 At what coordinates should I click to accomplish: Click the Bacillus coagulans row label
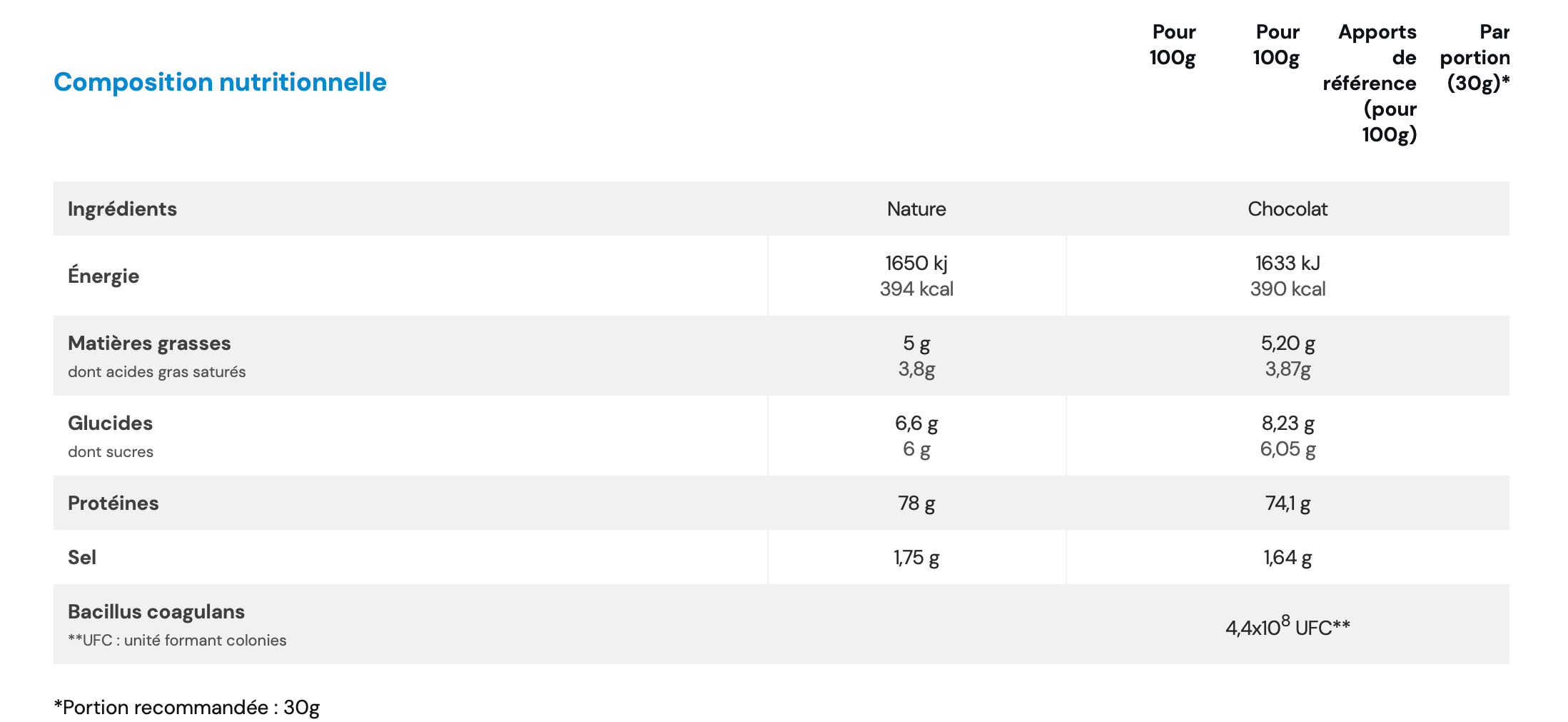click(156, 611)
